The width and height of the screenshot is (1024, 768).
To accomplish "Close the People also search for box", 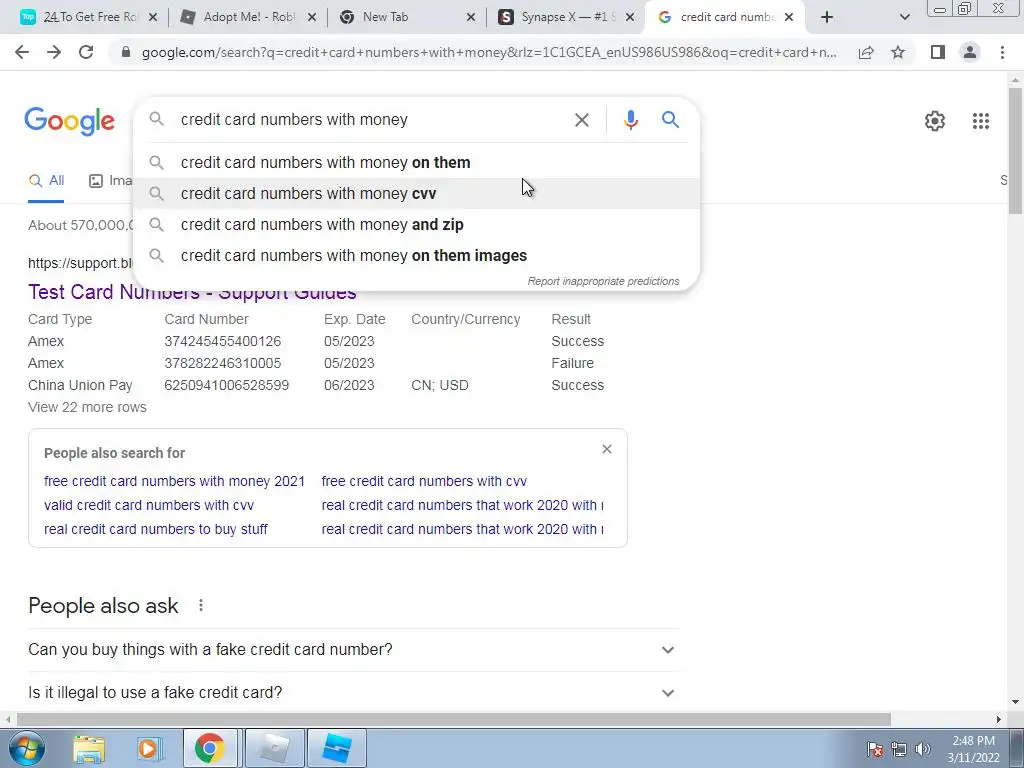I will [607, 449].
